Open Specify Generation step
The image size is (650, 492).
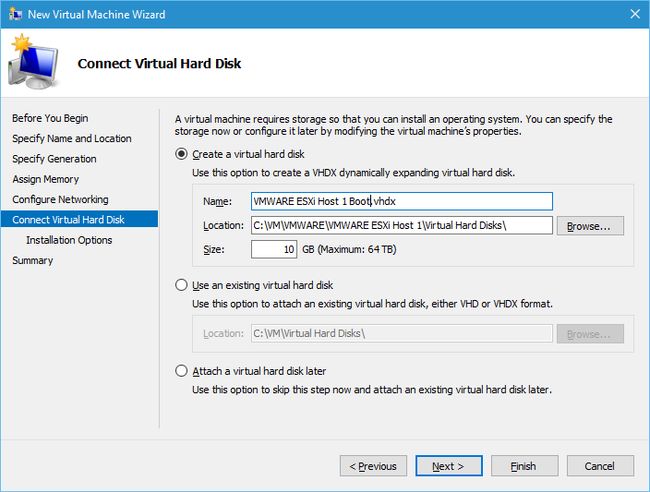(54, 159)
